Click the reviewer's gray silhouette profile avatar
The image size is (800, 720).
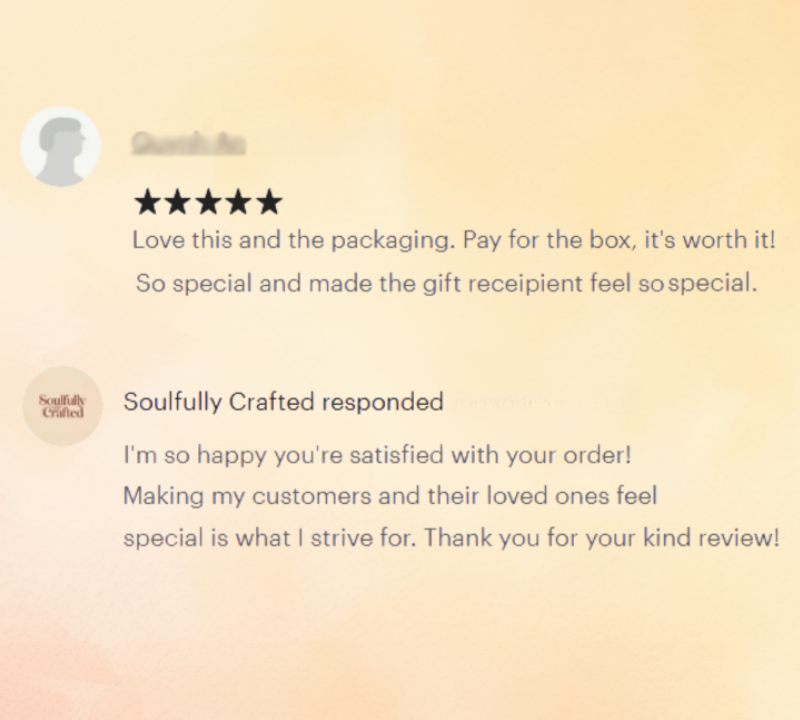(61, 146)
